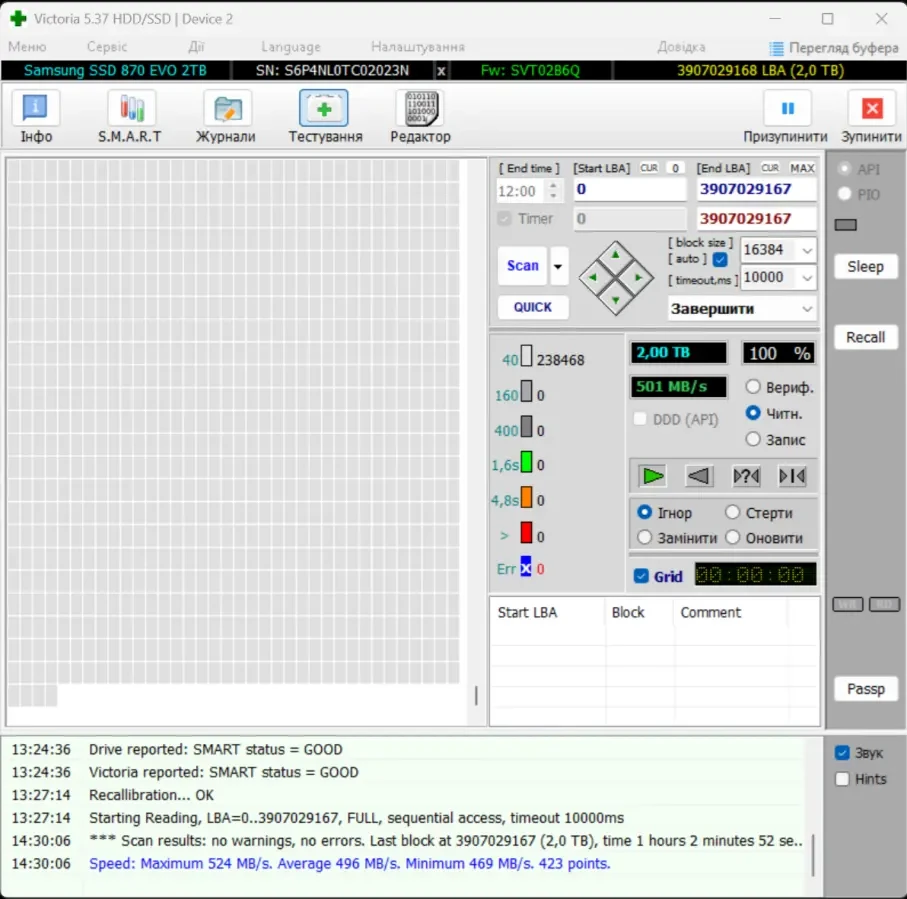Click the log panel vertical scrollbar
Viewport: 907px width, 899px height.
point(813,854)
